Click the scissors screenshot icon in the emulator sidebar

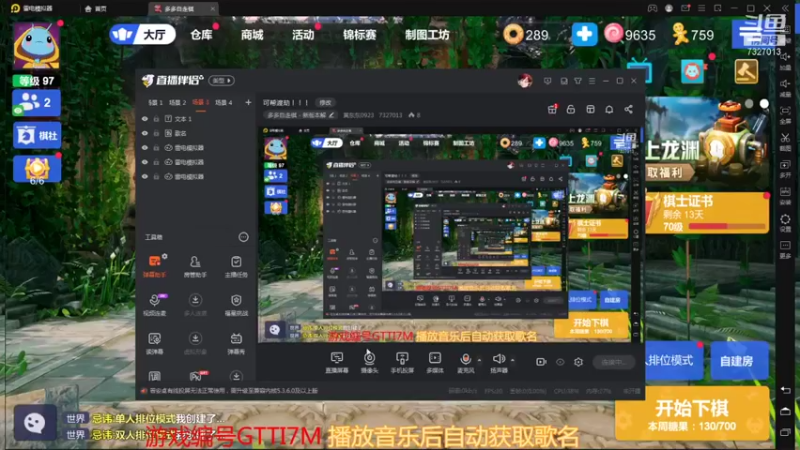785,138
